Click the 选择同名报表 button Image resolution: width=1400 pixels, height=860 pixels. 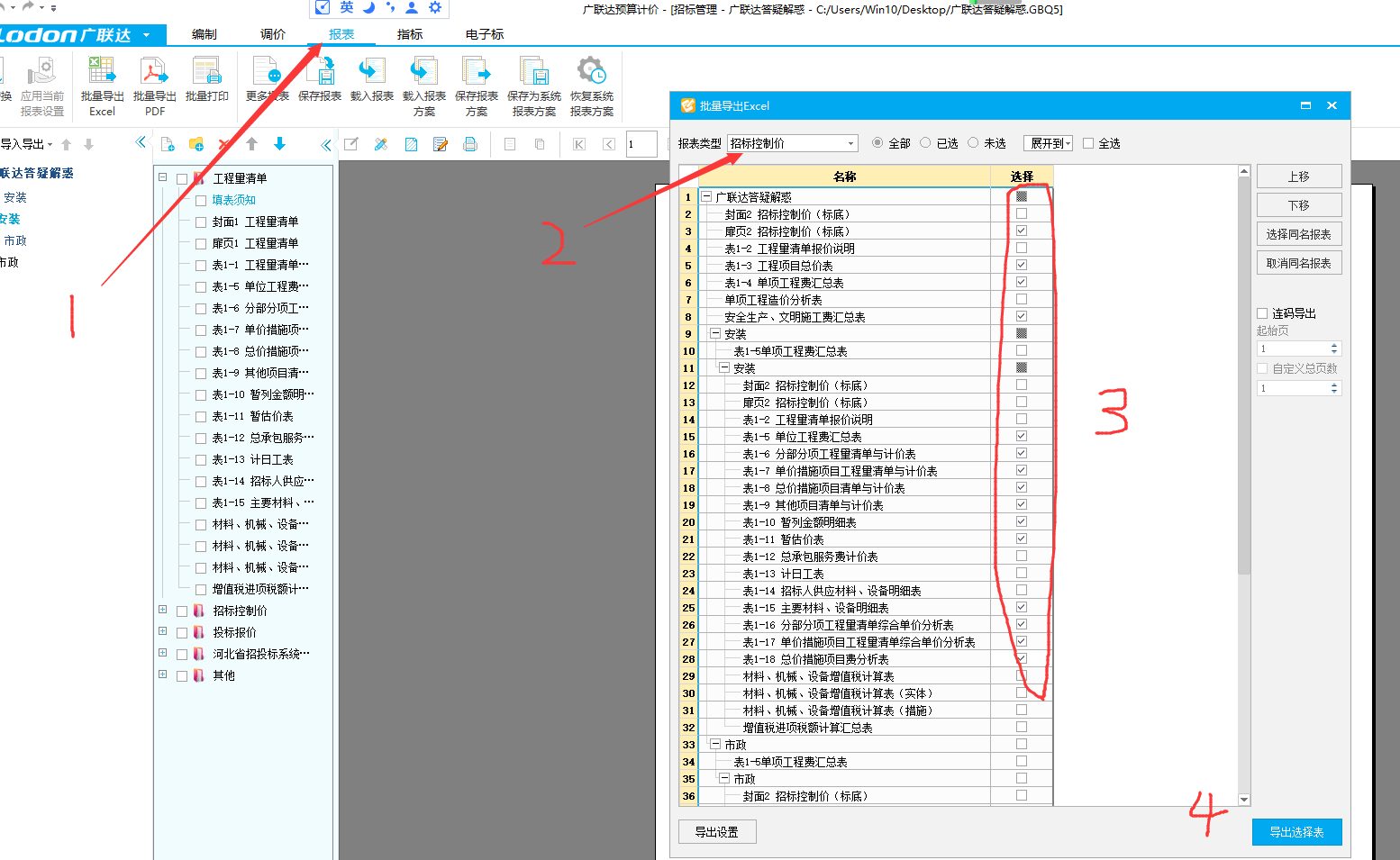point(1299,234)
